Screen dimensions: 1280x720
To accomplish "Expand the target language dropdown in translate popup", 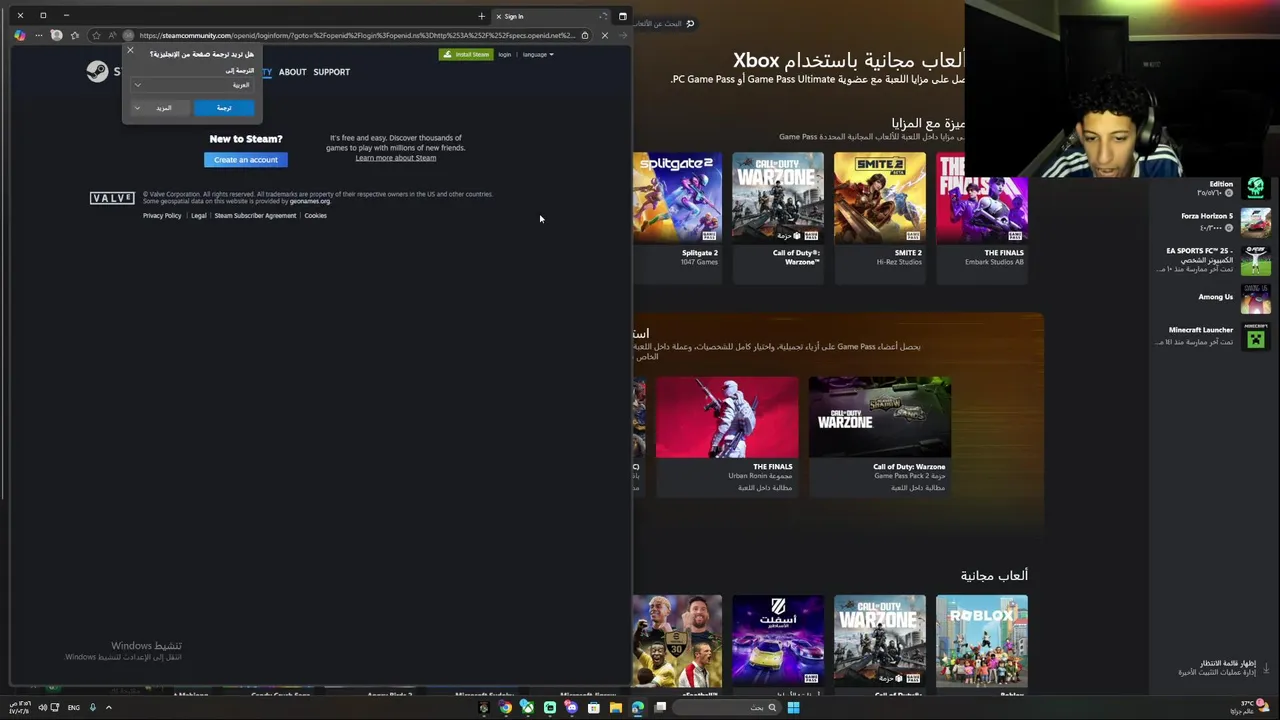I will [x=190, y=85].
